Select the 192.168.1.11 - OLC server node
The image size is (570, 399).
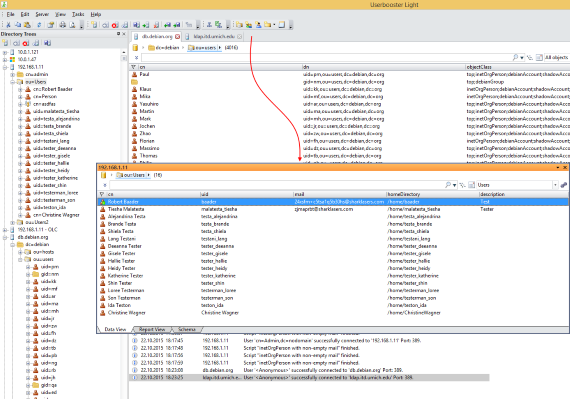coord(37,230)
